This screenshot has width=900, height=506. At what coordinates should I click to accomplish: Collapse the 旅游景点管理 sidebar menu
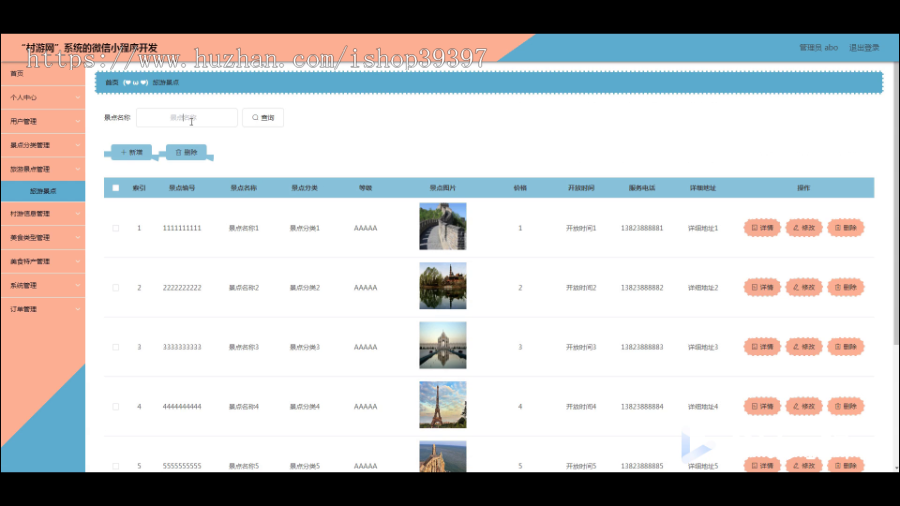coord(43,169)
